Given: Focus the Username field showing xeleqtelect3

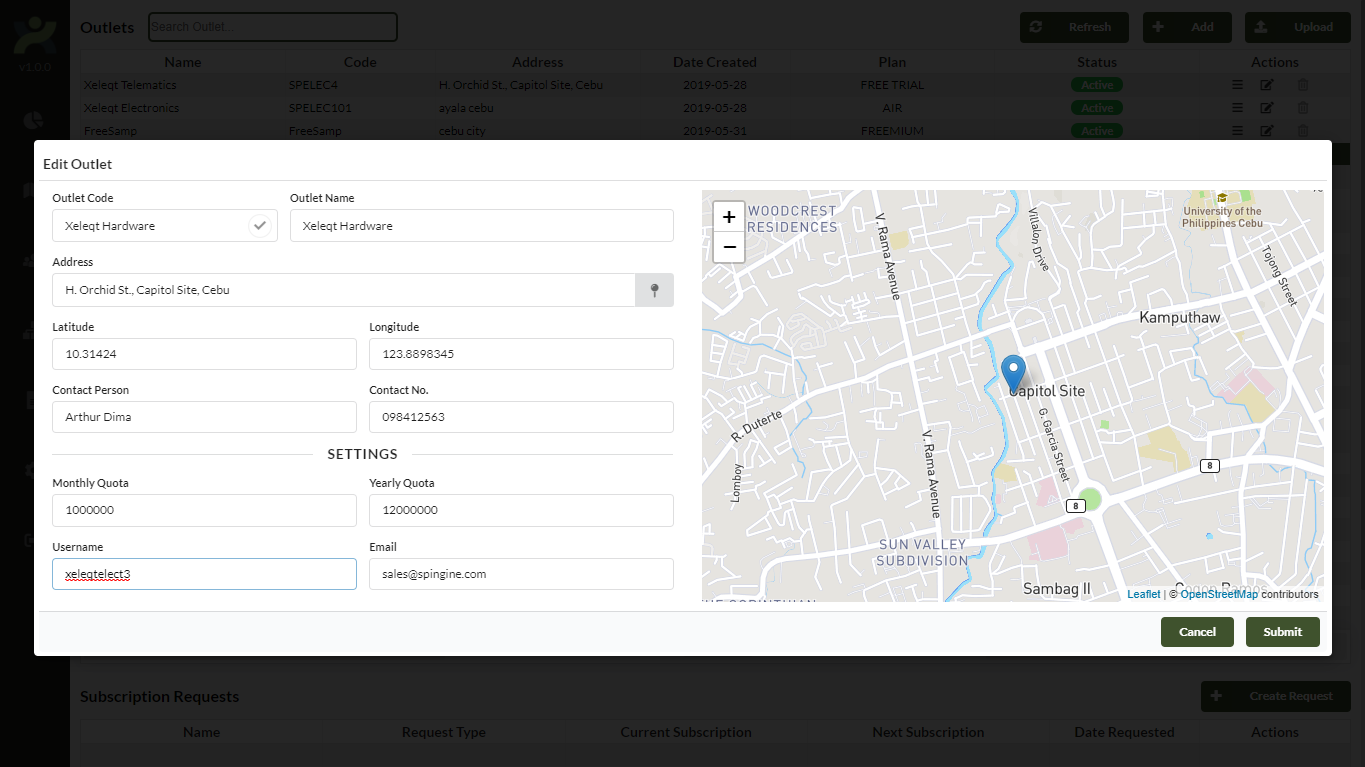Looking at the screenshot, I should click(x=204, y=573).
